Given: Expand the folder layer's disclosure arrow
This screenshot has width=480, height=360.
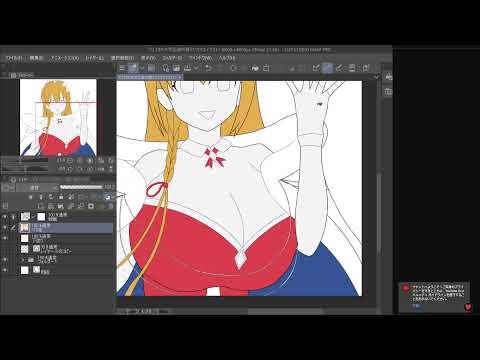Looking at the screenshot, I should click(x=23, y=259).
